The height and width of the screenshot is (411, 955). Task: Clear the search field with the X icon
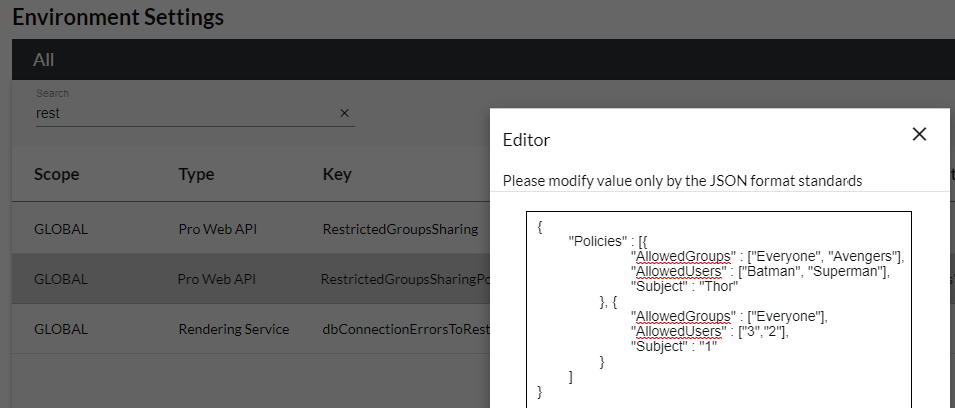[x=344, y=113]
